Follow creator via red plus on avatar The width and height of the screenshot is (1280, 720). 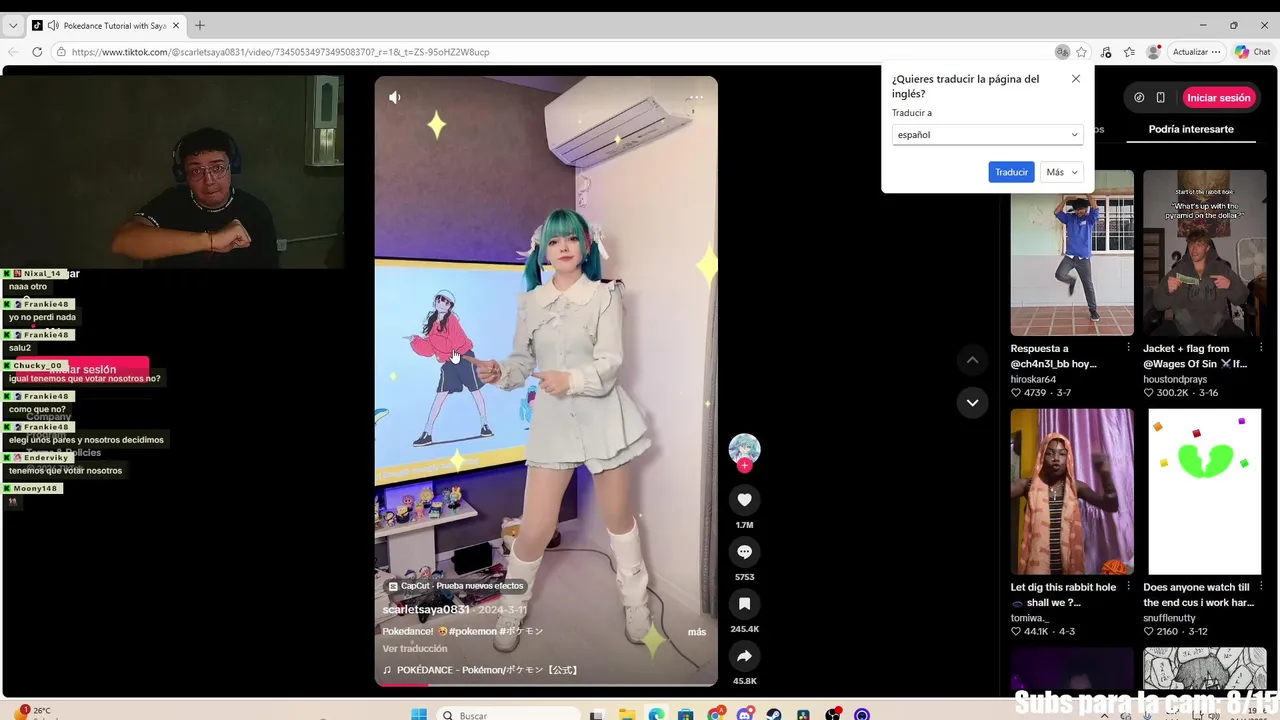point(744,466)
